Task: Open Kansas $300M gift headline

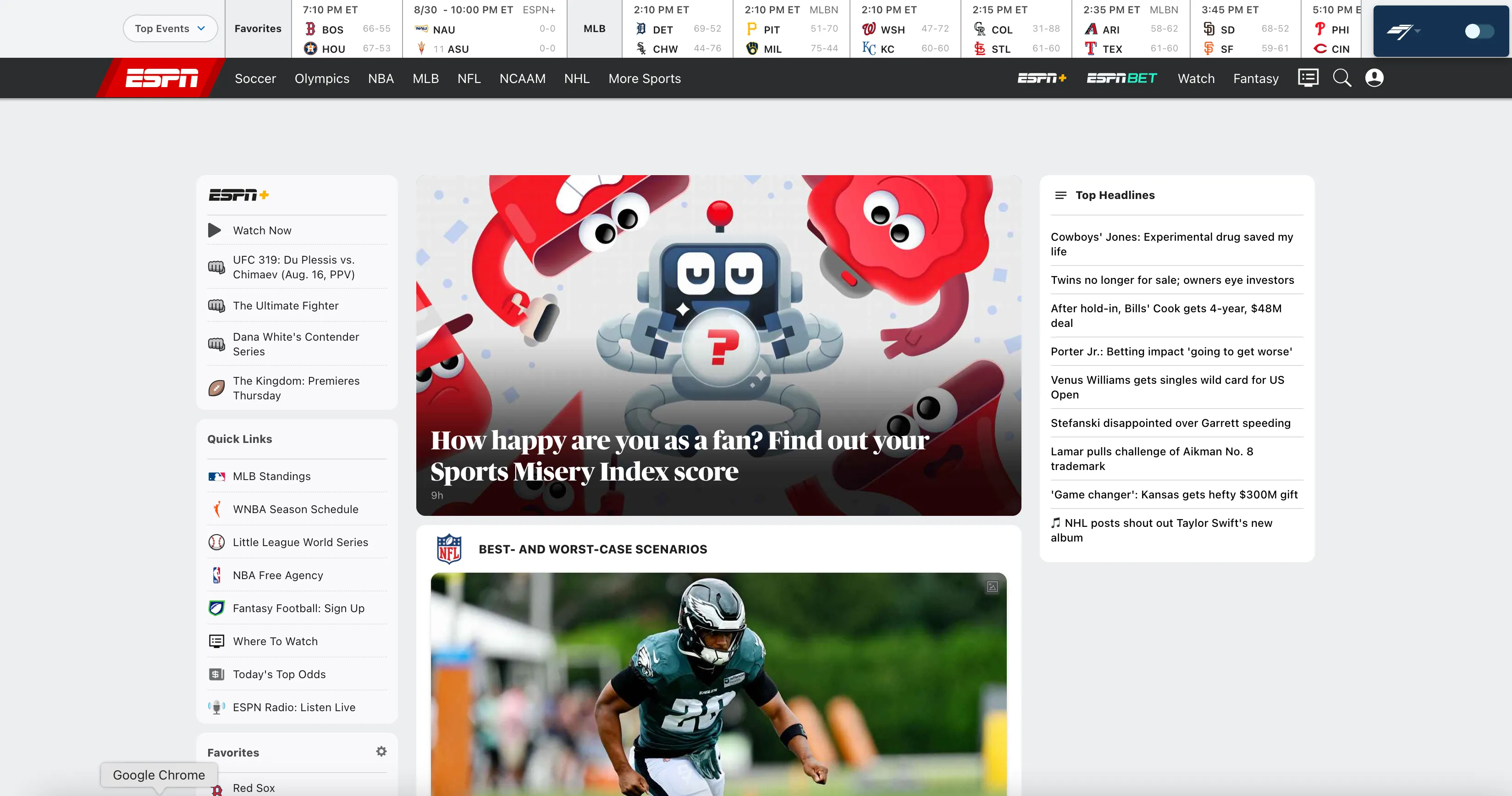Action: (x=1174, y=495)
